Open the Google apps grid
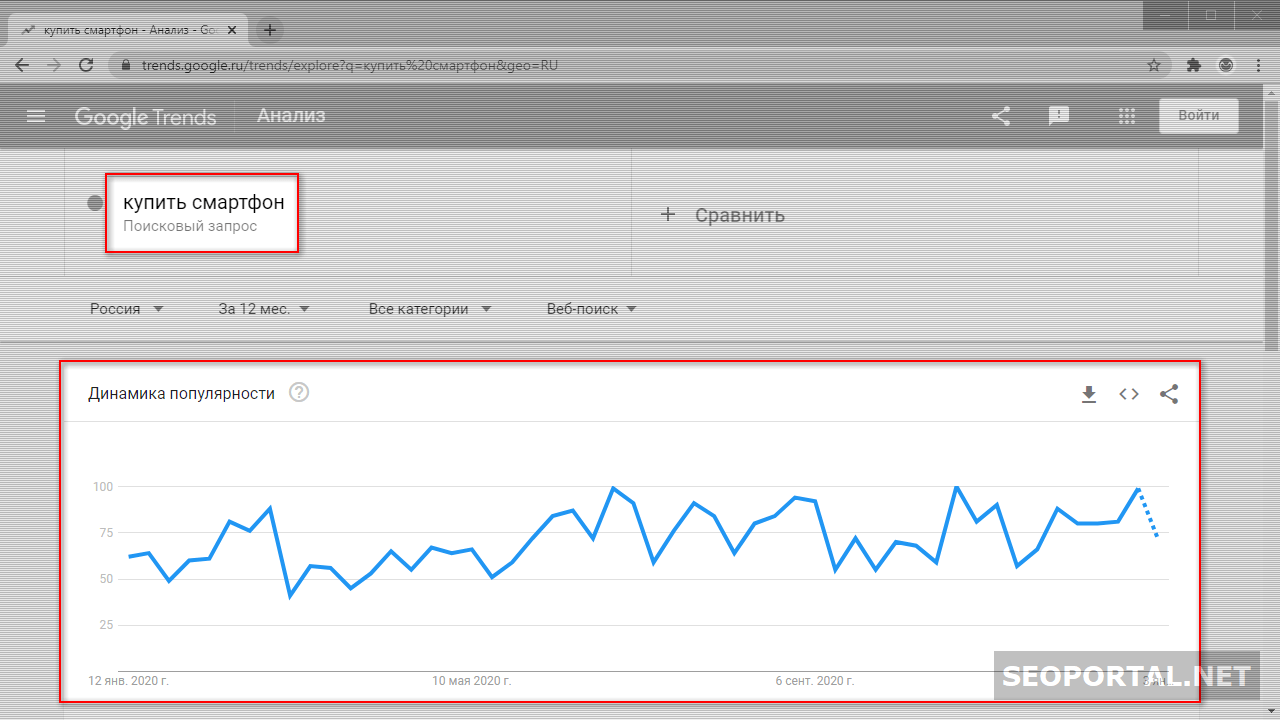 tap(1127, 116)
